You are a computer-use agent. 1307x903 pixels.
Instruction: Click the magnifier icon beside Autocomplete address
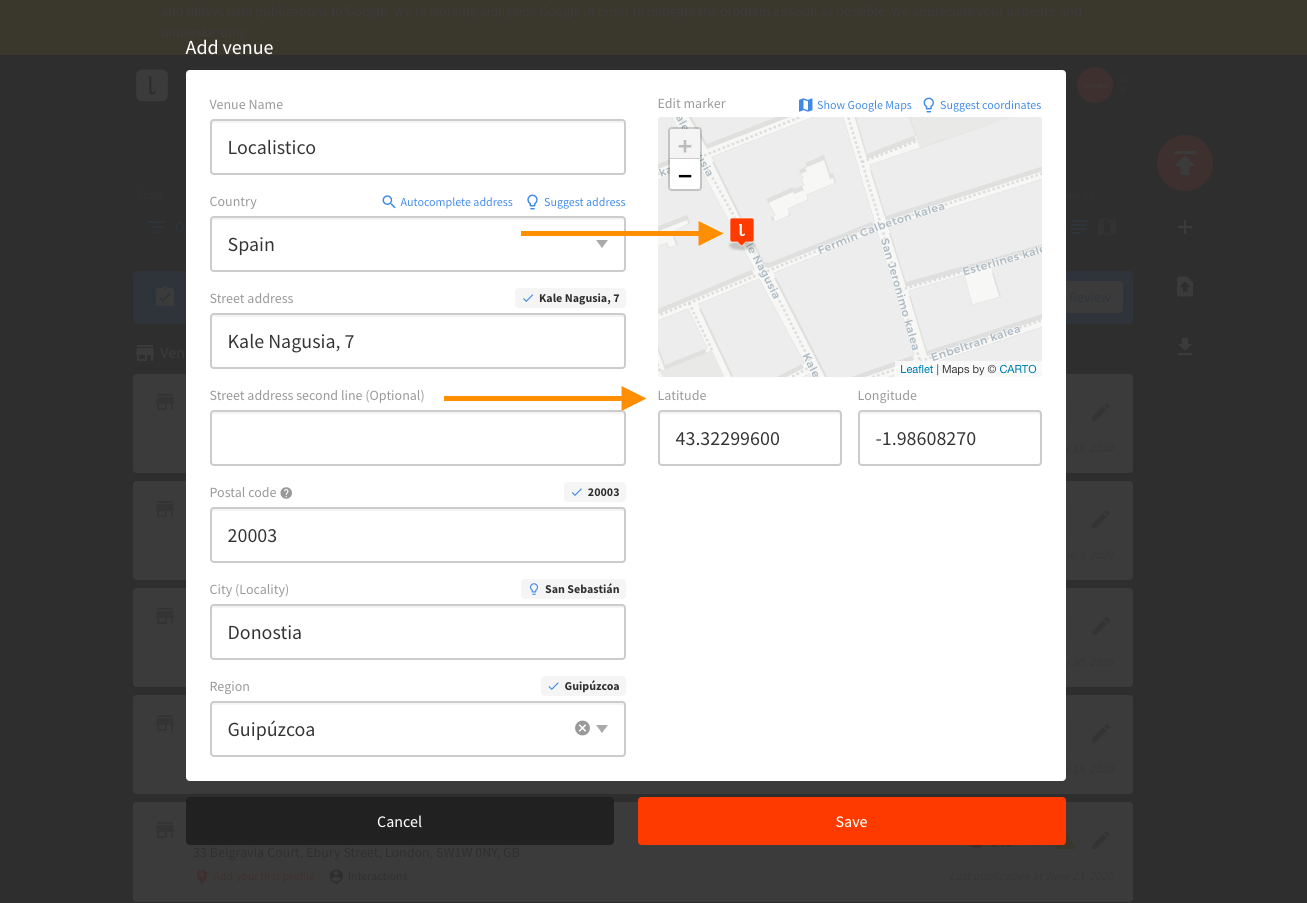(x=389, y=202)
